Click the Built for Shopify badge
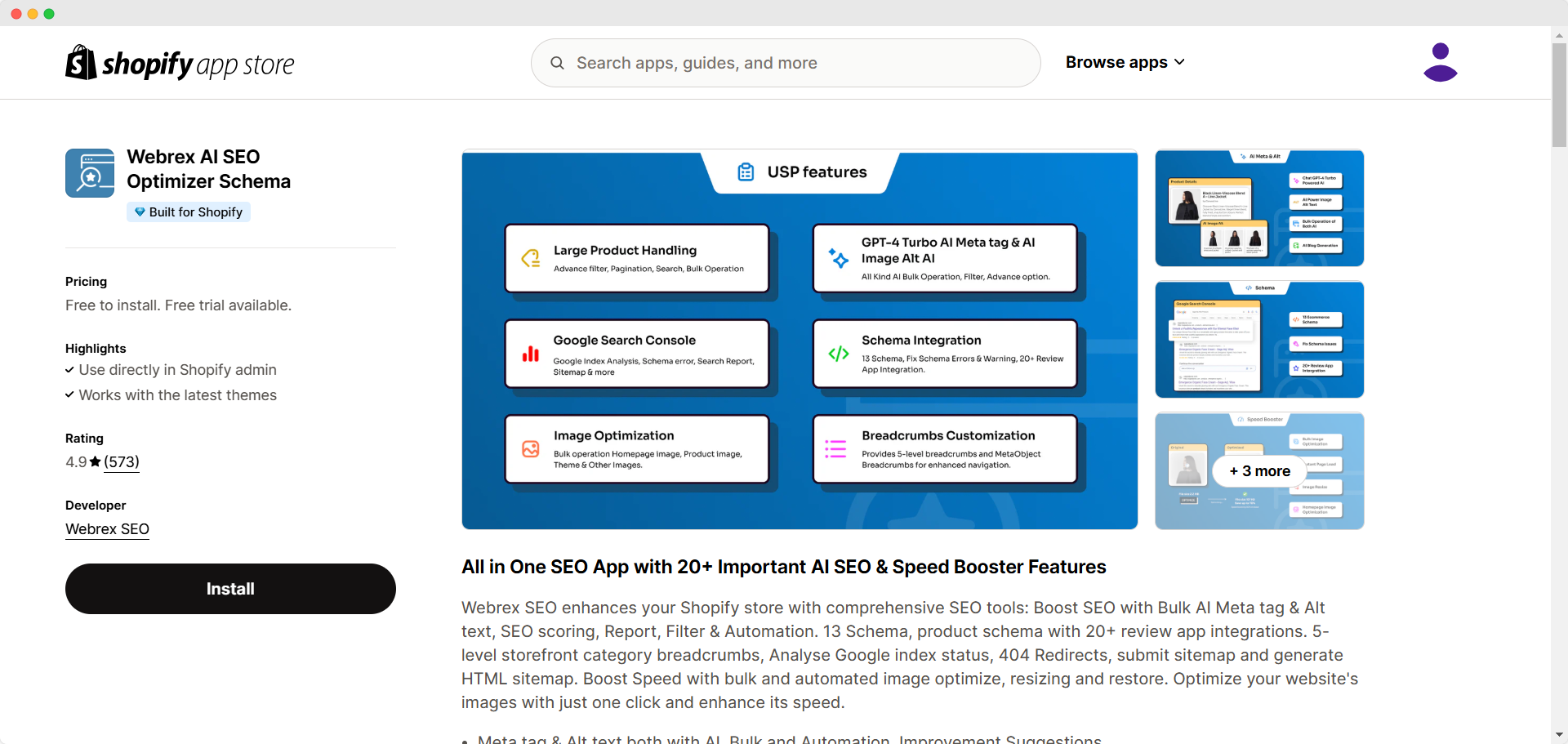This screenshot has height=744, width=1568. pyautogui.click(x=189, y=212)
